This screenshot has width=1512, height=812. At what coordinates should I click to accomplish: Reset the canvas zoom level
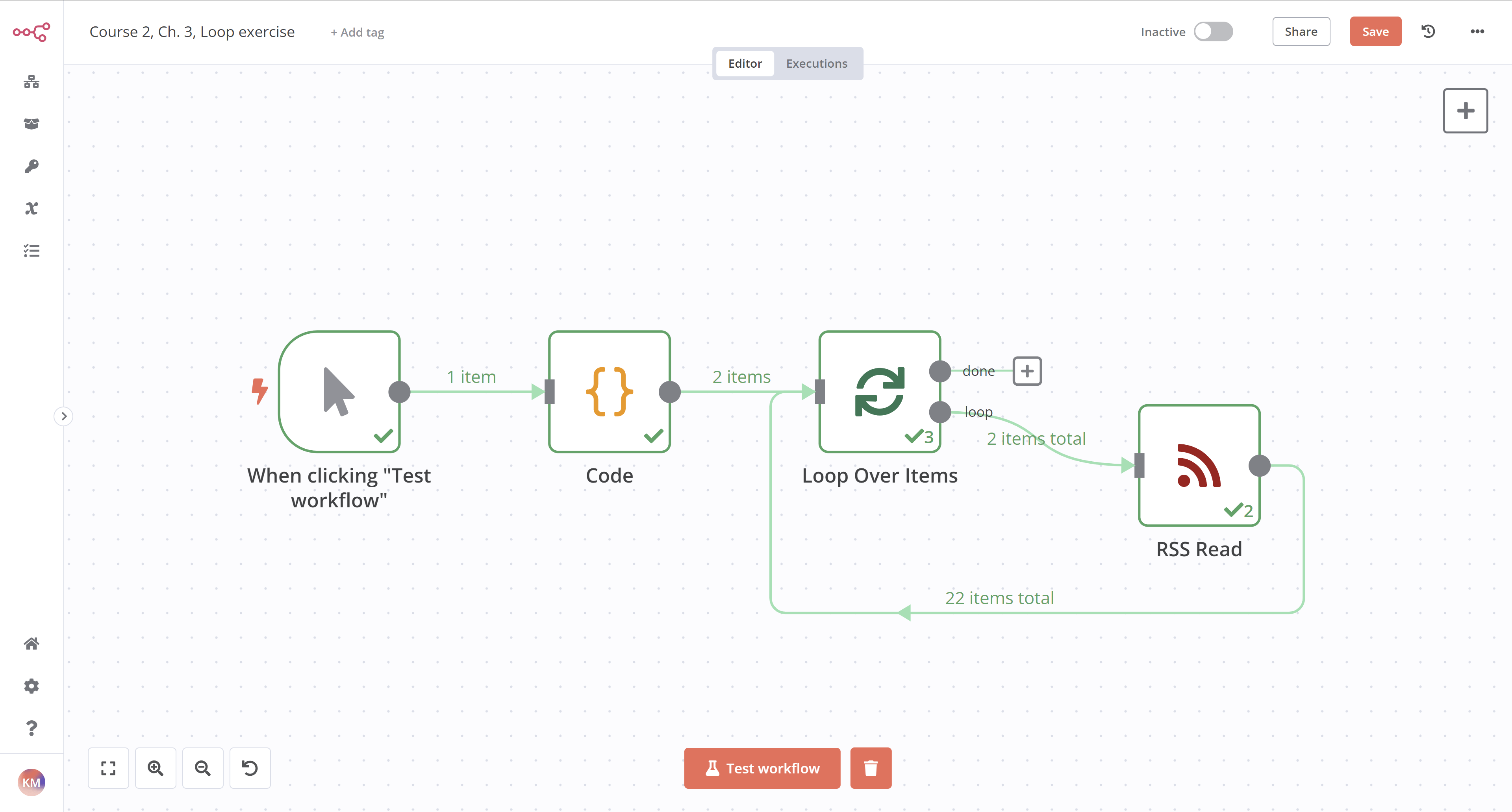(250, 768)
